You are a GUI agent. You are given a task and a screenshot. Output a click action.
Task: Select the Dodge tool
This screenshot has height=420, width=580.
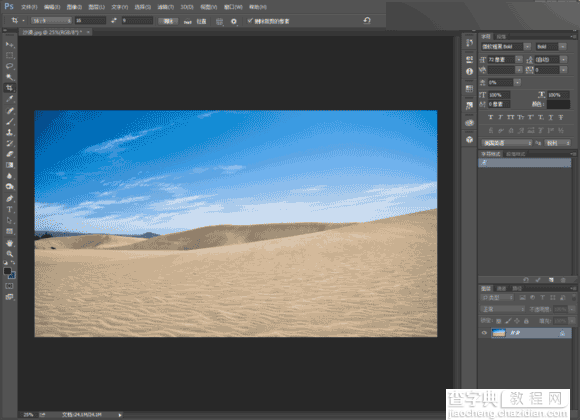pos(9,187)
